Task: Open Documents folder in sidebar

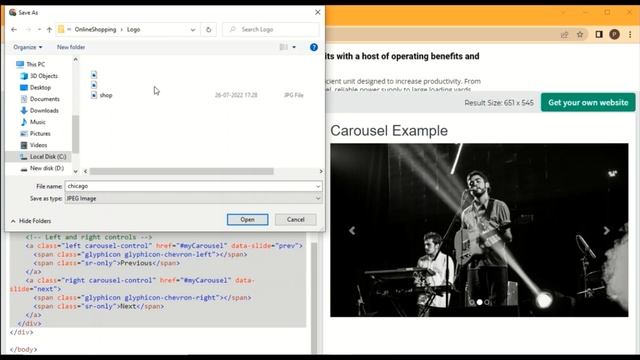Action: pos(40,99)
